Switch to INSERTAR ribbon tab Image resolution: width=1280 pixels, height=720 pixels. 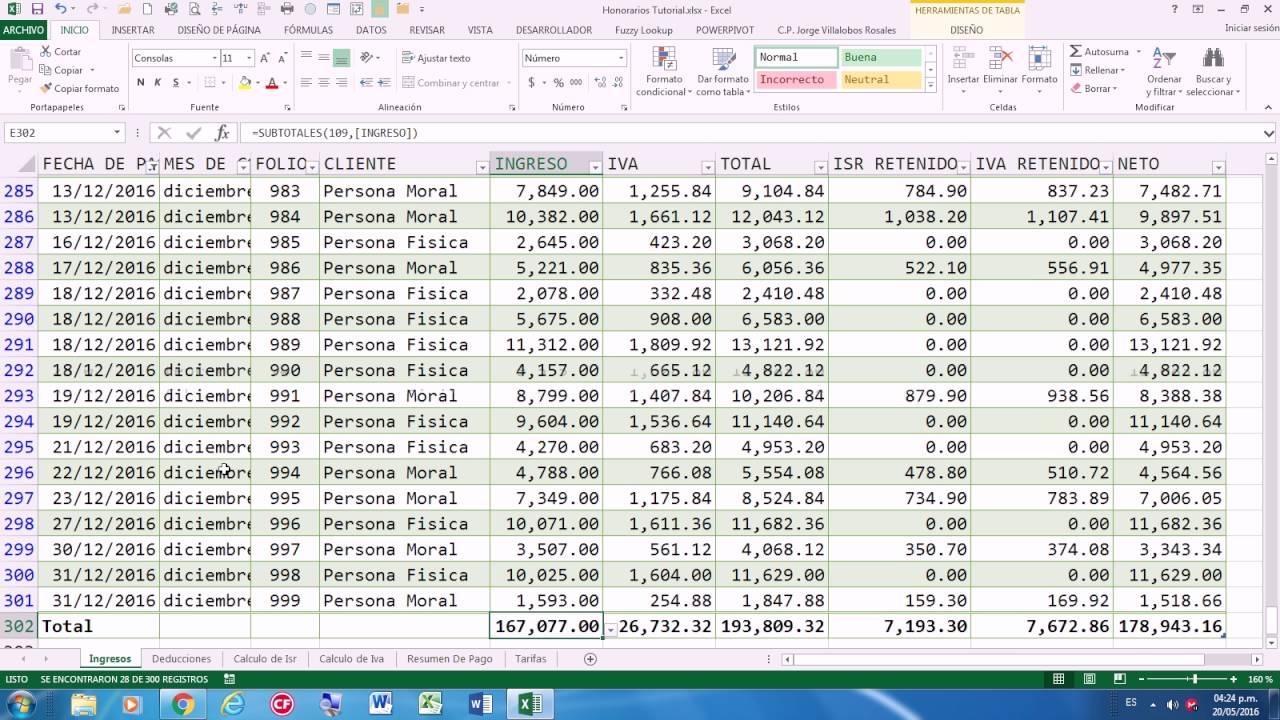(133, 30)
